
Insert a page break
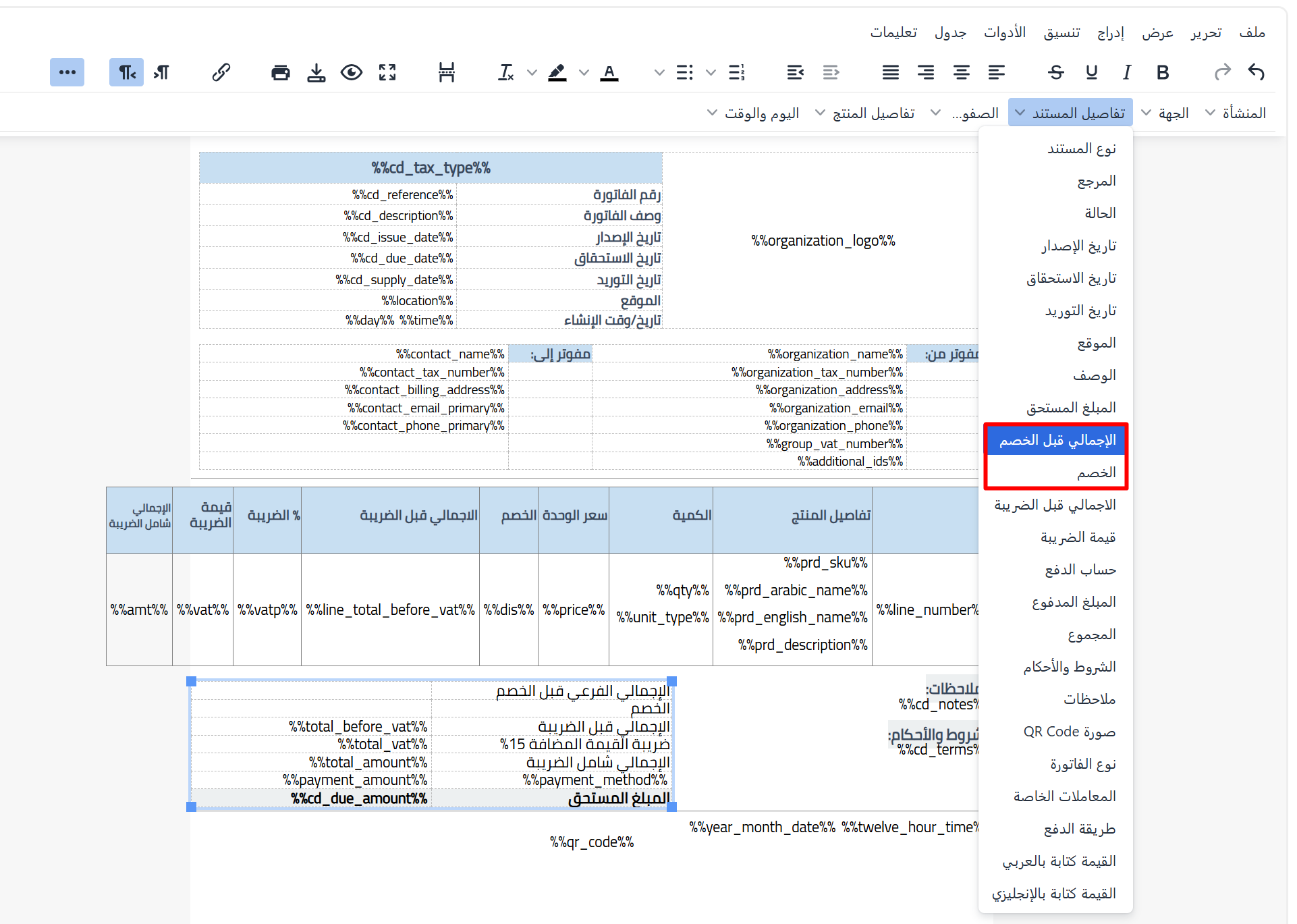(x=446, y=72)
